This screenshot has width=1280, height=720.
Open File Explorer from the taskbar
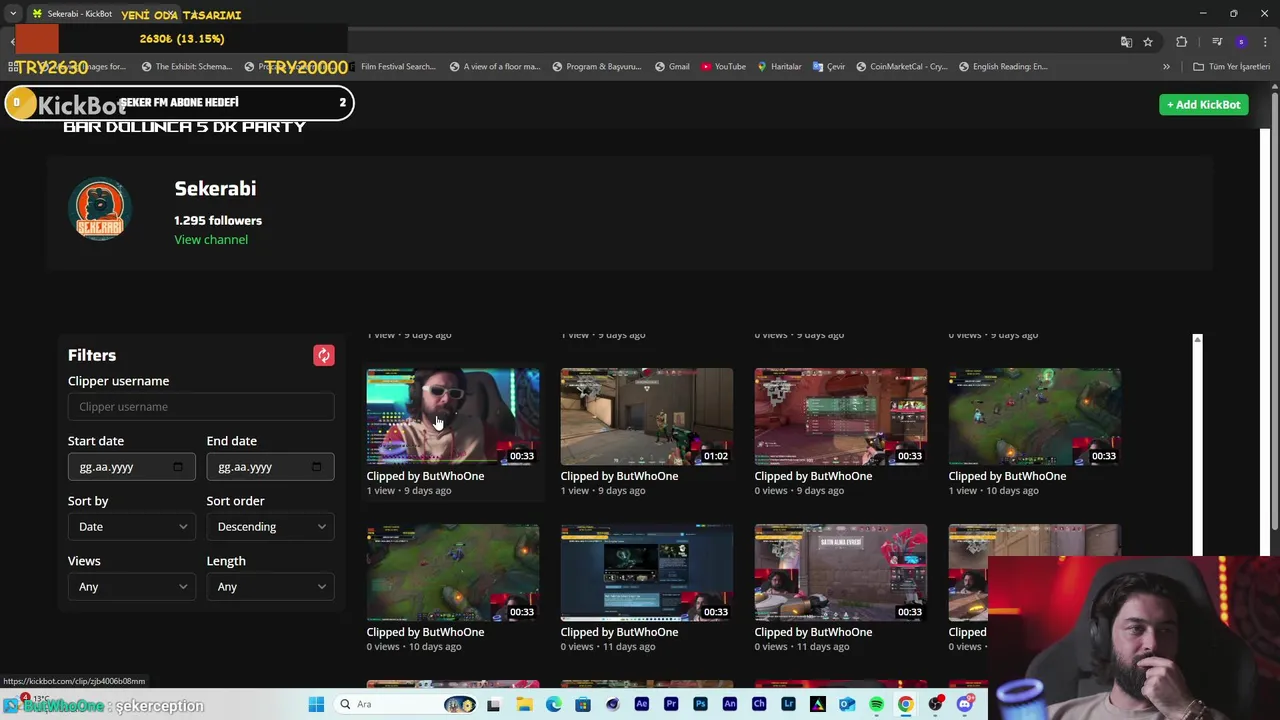524,704
